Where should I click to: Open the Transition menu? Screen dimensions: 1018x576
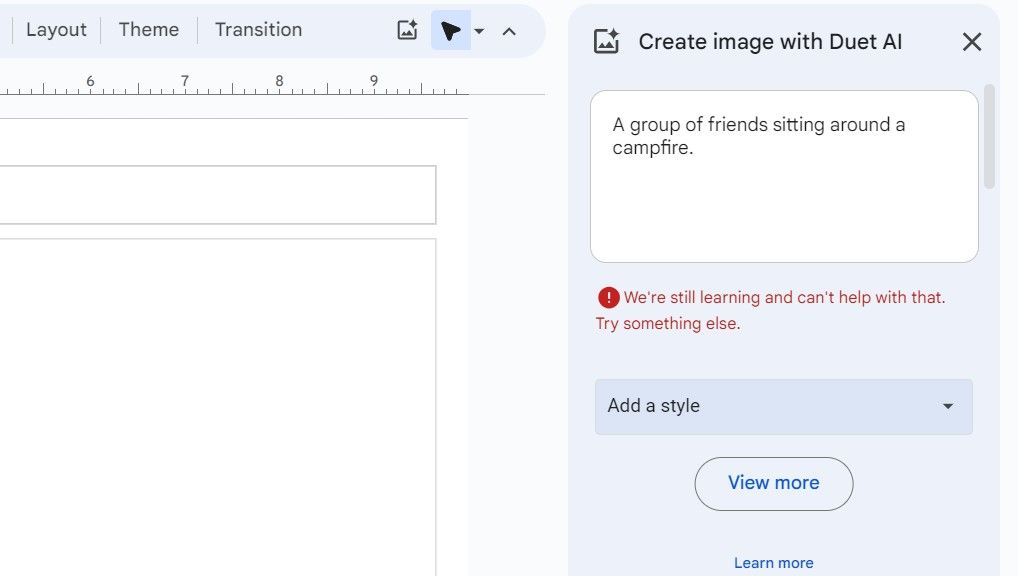258,30
